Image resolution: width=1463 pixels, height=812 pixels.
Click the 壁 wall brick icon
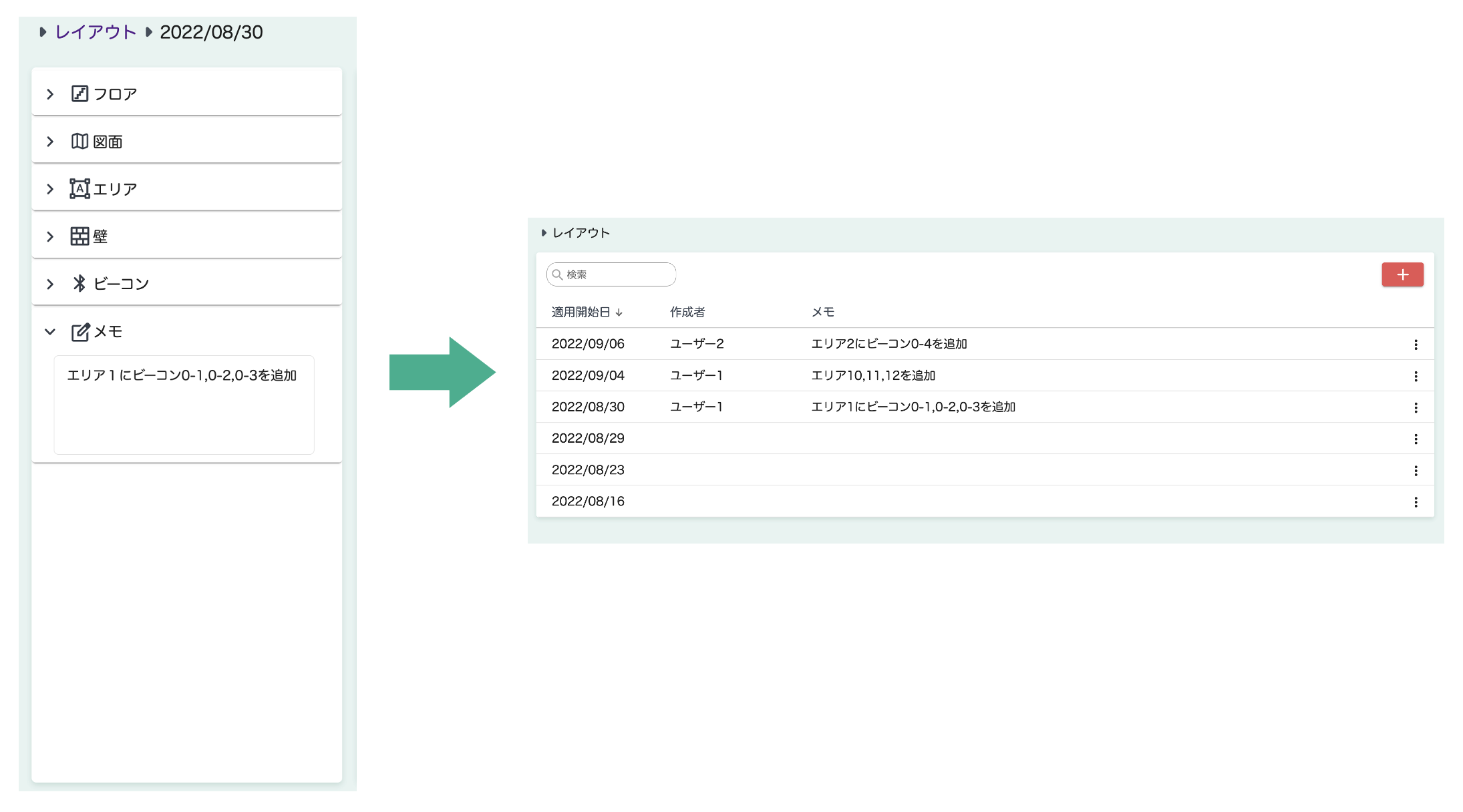[79, 236]
